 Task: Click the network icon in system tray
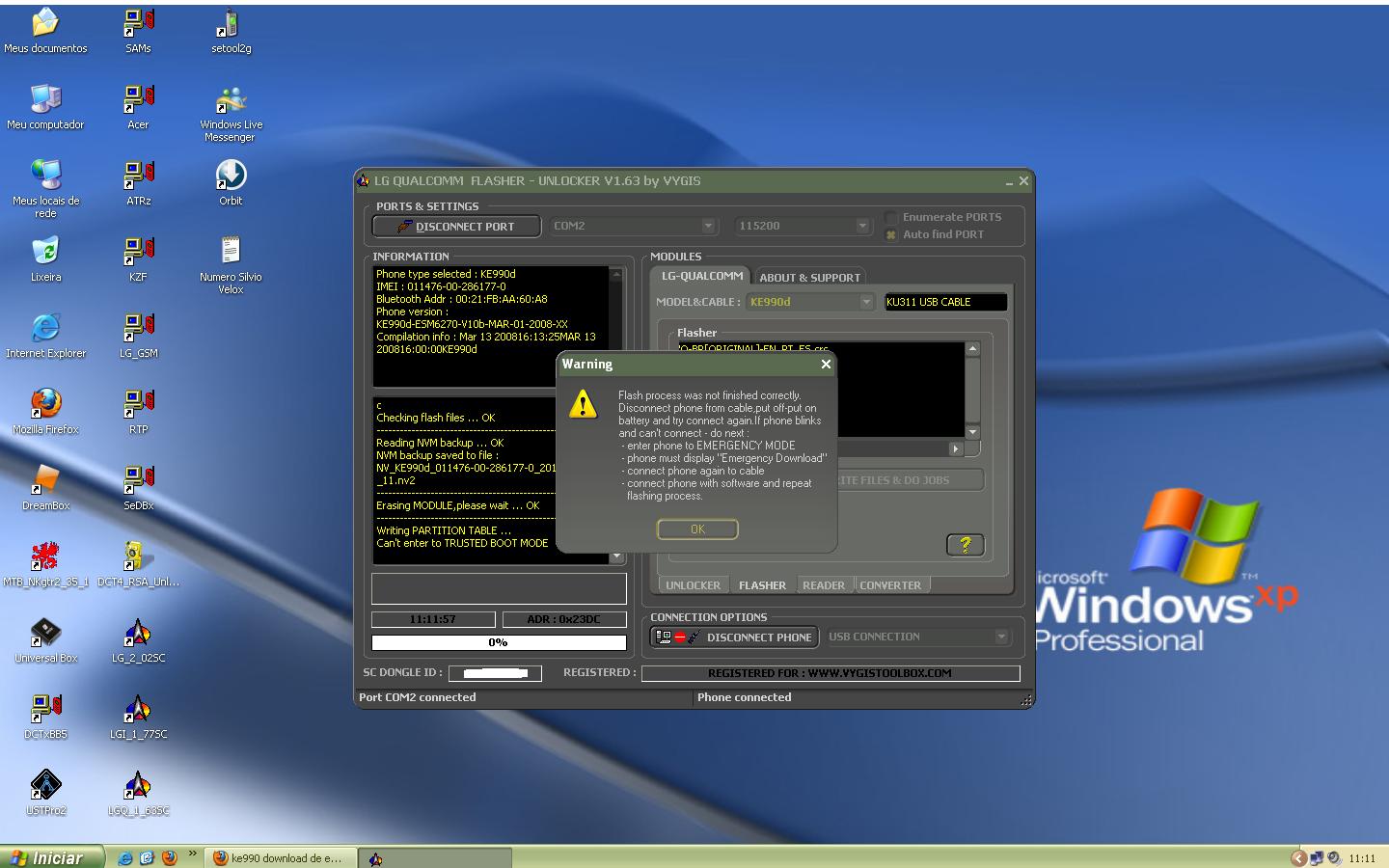point(1317,857)
